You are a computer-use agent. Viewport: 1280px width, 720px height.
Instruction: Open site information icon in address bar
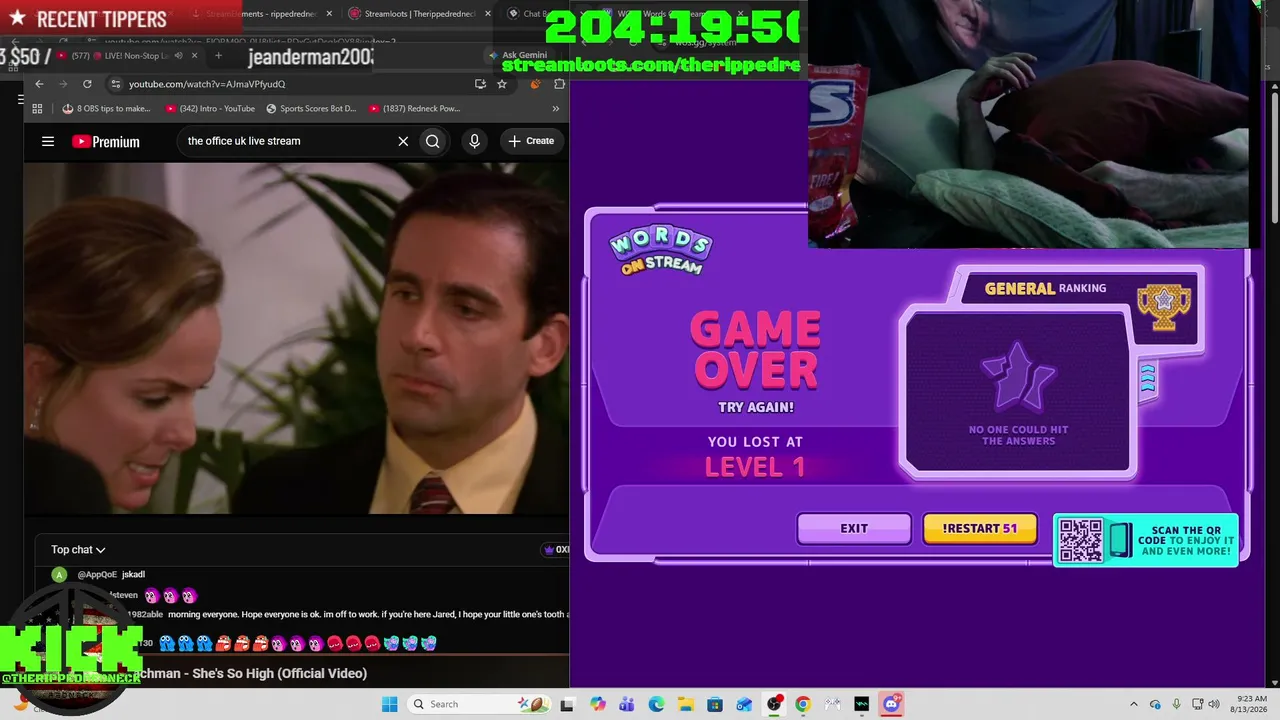click(116, 84)
